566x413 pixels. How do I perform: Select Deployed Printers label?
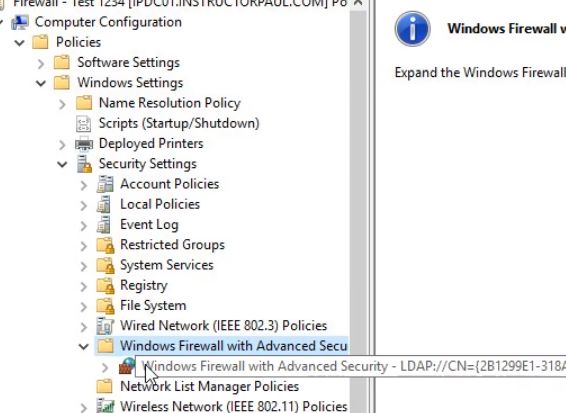pyautogui.click(x=151, y=143)
